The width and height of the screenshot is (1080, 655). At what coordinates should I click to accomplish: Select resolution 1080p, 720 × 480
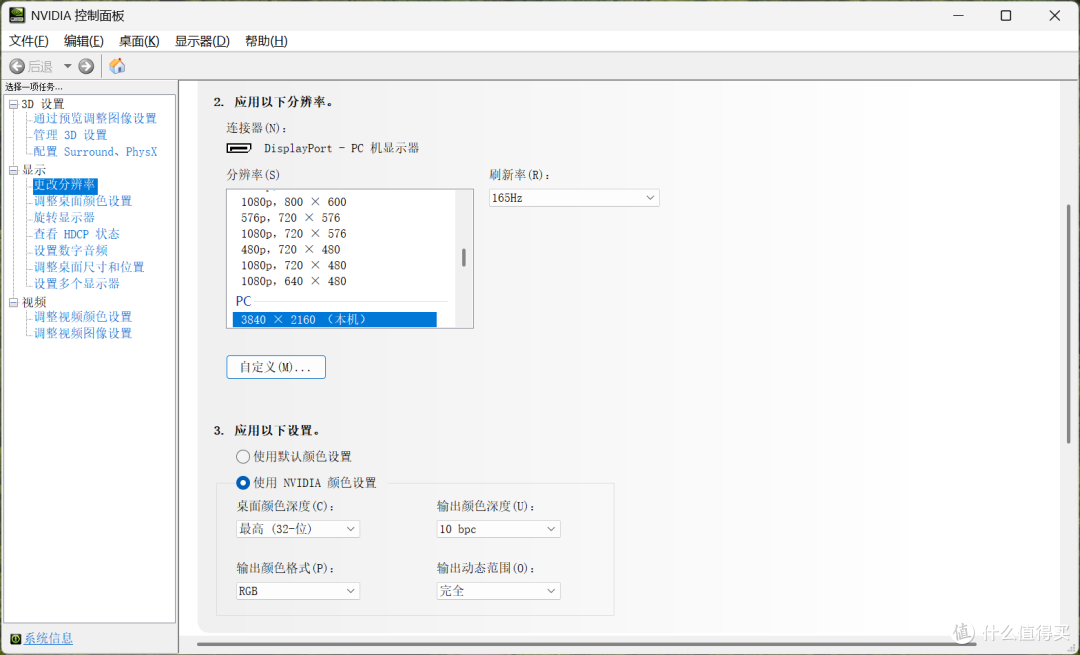point(293,265)
